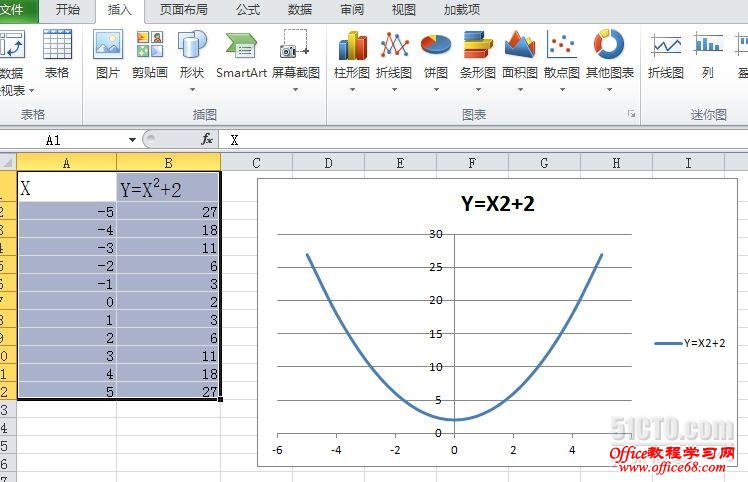Insert a Line sparkline

[666, 54]
